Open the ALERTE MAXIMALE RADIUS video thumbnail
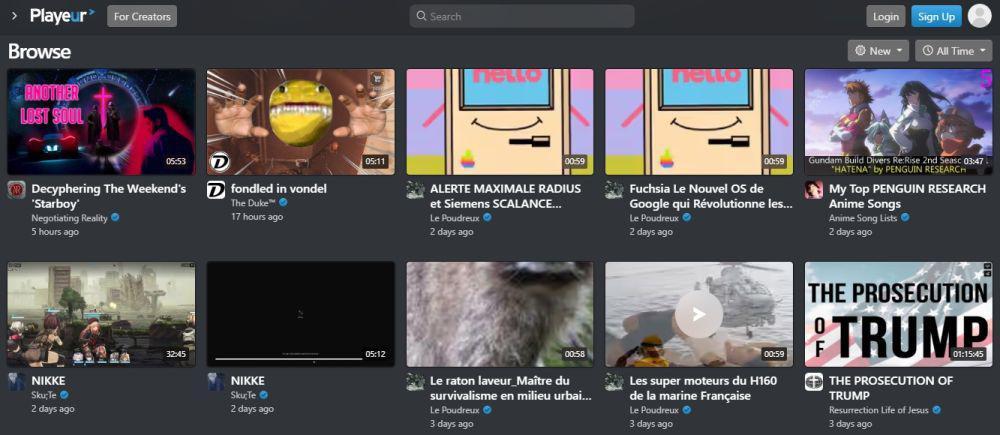This screenshot has height=435, width=1000. 500,121
